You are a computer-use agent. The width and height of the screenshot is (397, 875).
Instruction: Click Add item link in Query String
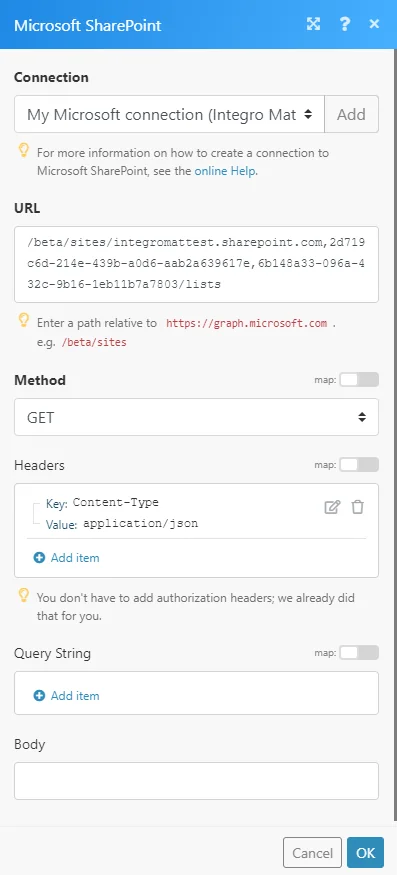(75, 695)
